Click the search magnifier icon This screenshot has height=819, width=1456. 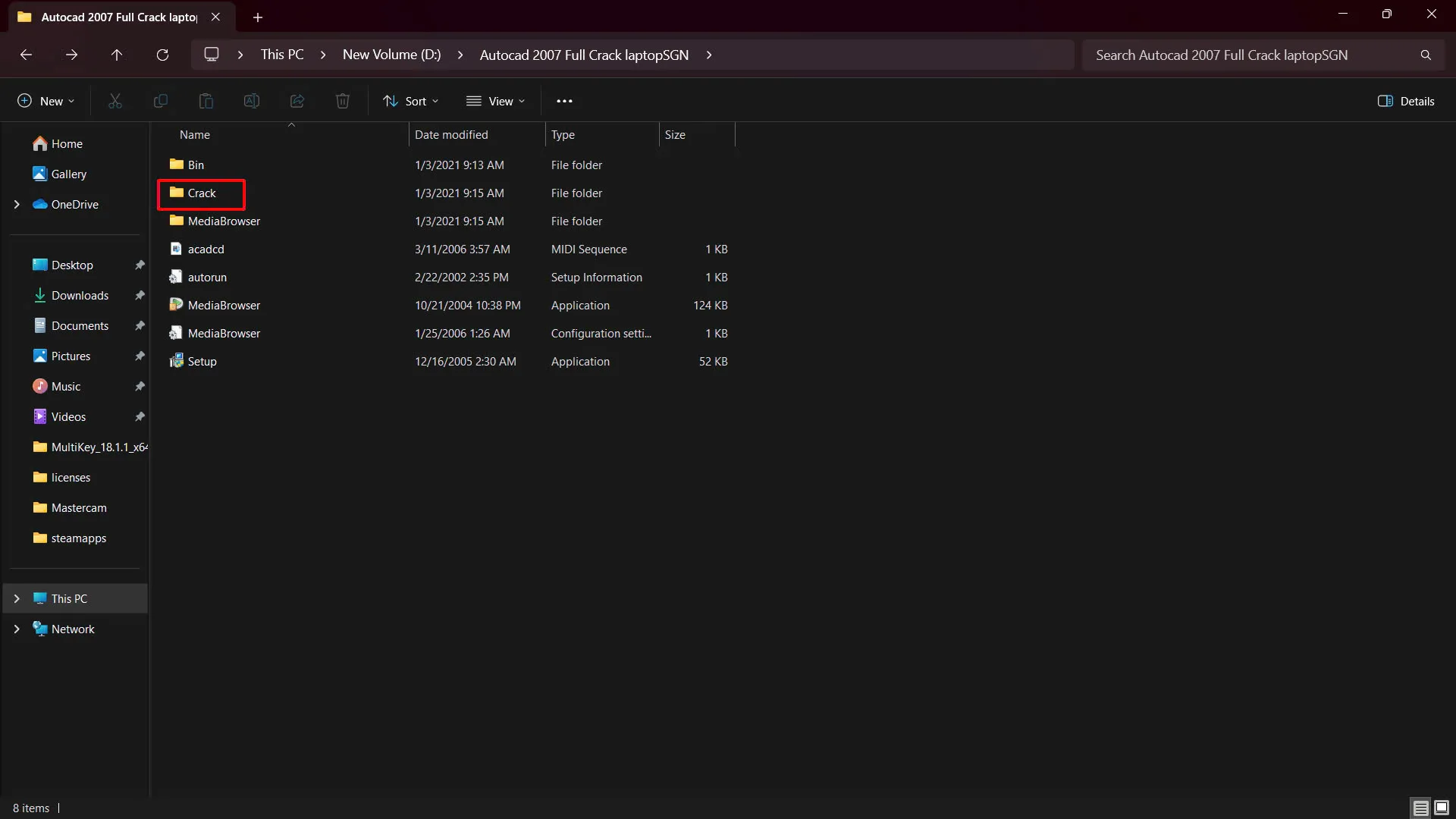pyautogui.click(x=1426, y=55)
